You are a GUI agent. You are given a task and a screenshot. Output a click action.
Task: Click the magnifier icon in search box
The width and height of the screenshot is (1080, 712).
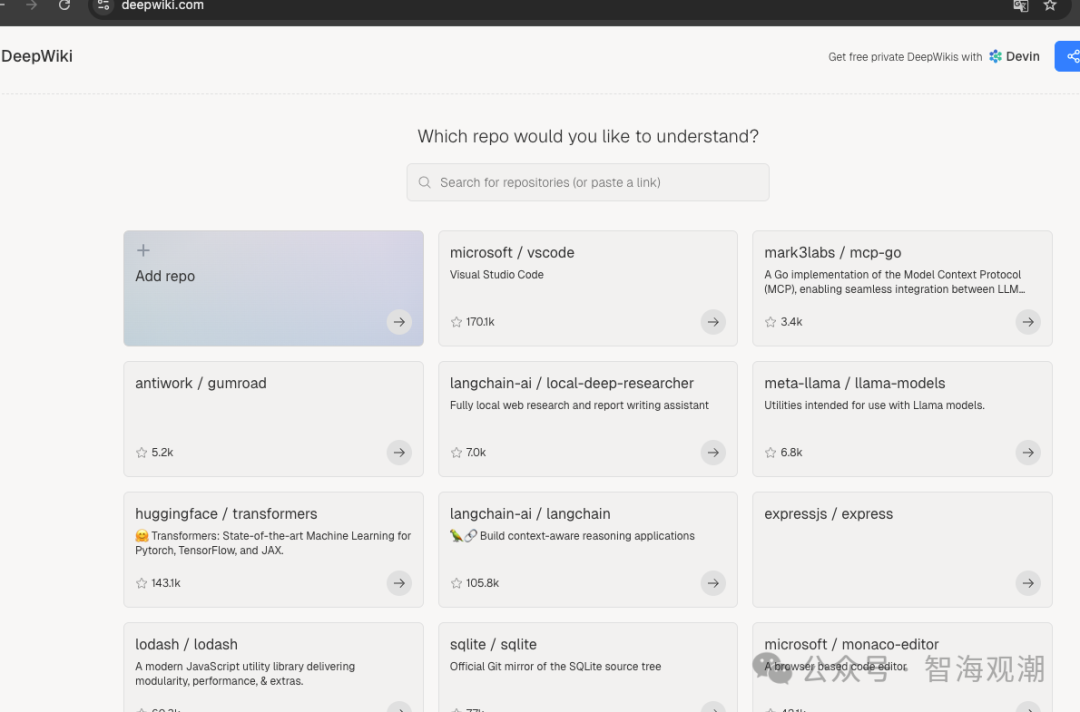pyautogui.click(x=425, y=182)
